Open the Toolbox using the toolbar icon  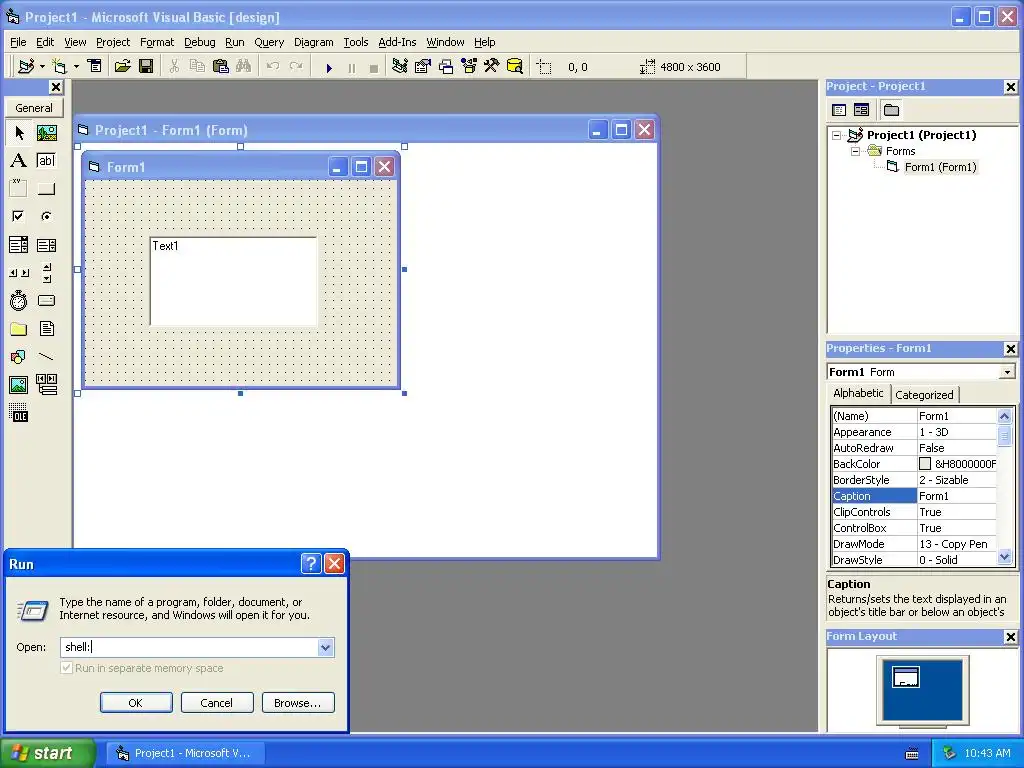point(491,66)
